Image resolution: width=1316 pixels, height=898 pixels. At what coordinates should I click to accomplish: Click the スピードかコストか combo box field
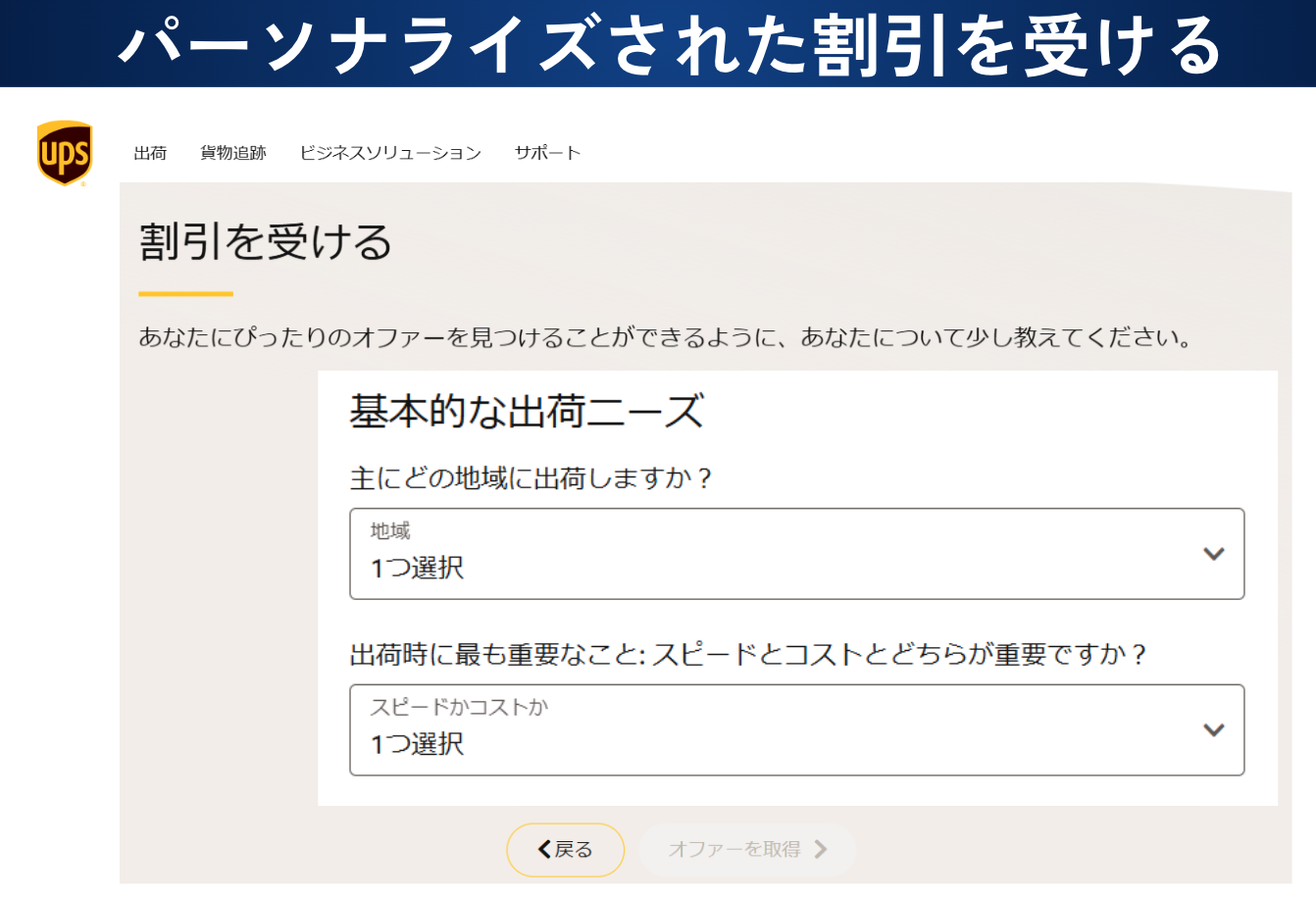tap(775, 730)
